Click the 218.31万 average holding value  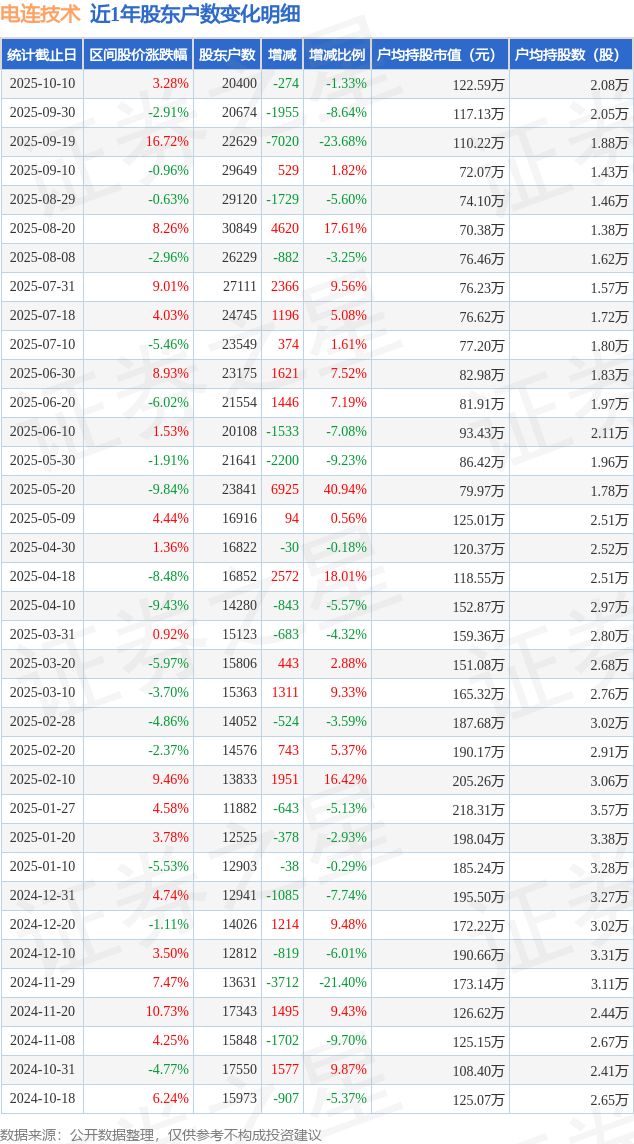tap(478, 810)
